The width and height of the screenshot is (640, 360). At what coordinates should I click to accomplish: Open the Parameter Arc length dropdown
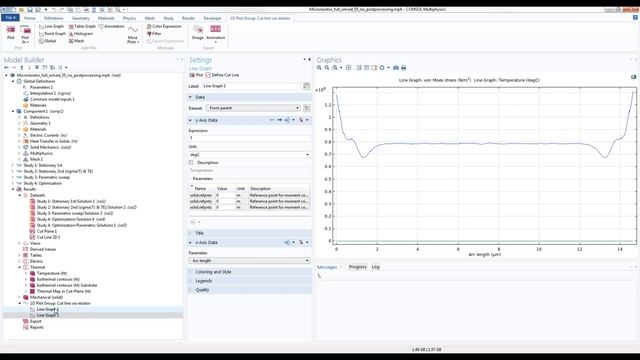click(x=249, y=260)
